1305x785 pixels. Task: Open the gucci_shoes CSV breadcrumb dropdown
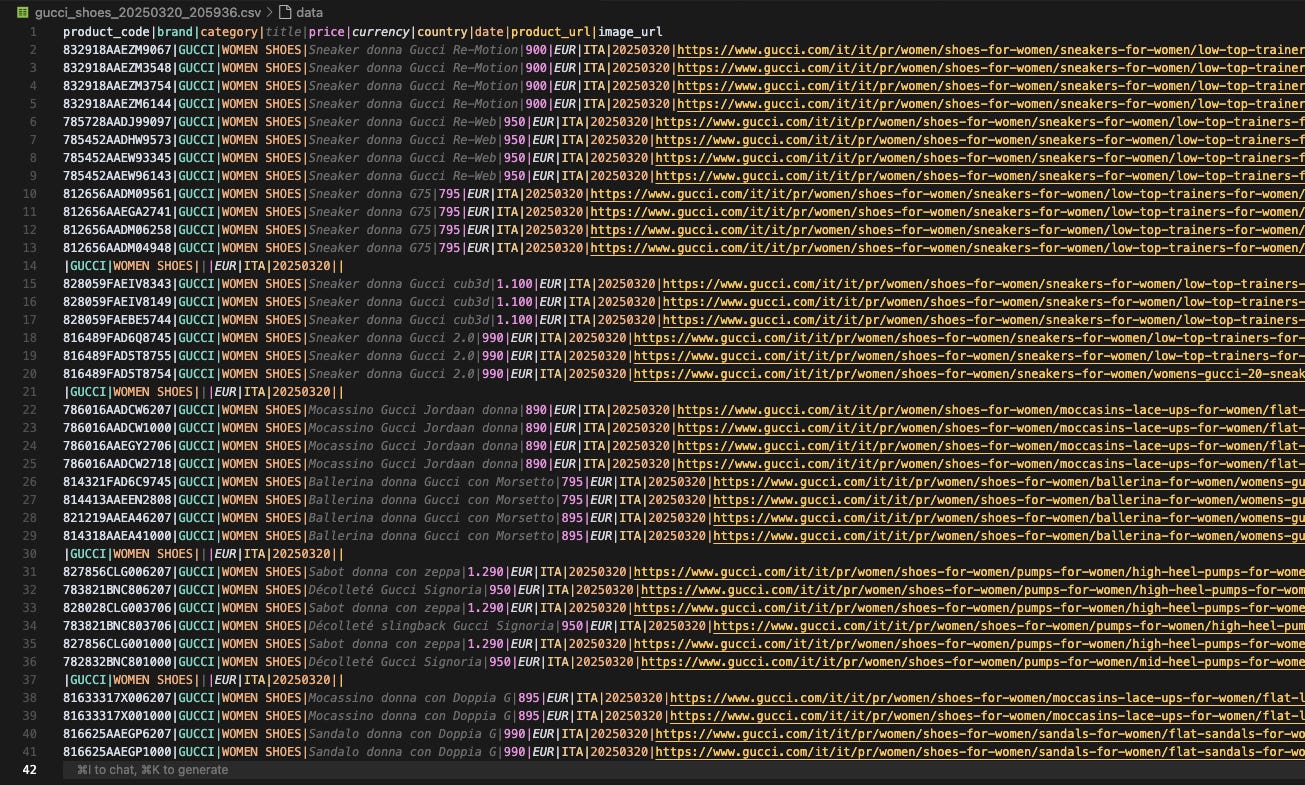click(x=150, y=13)
